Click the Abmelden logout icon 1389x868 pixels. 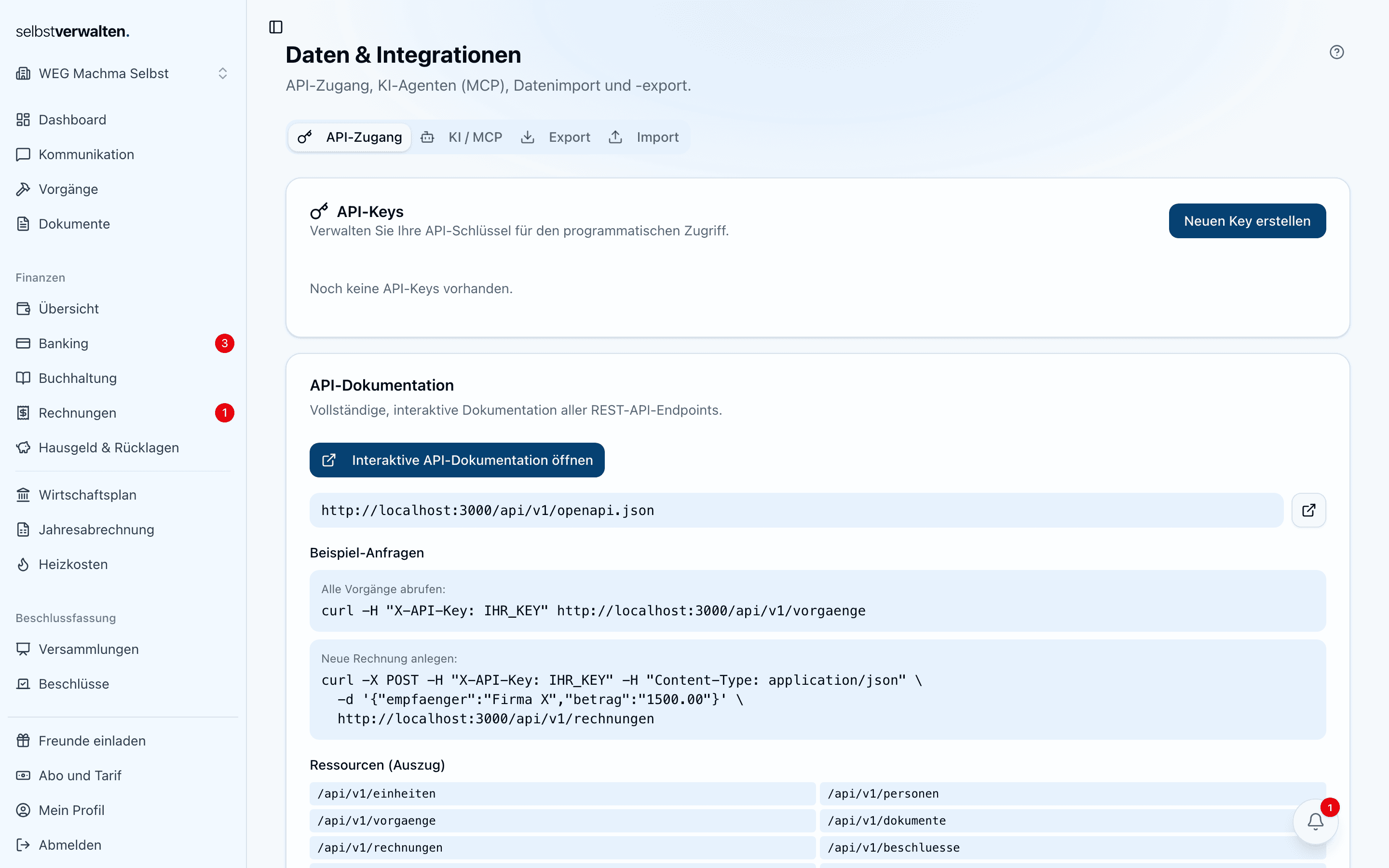23,845
